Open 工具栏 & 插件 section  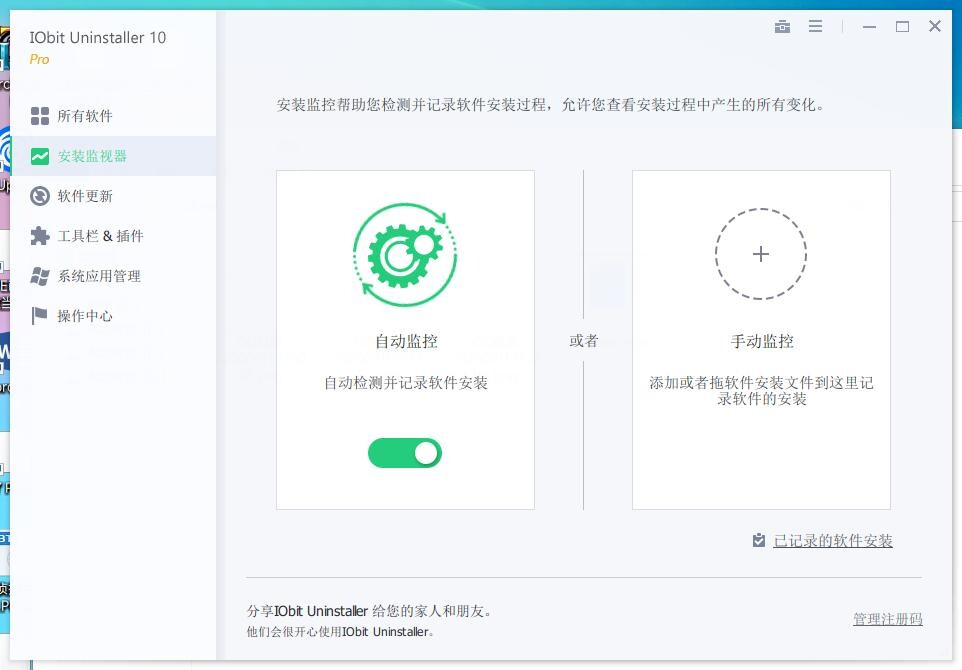pos(100,236)
